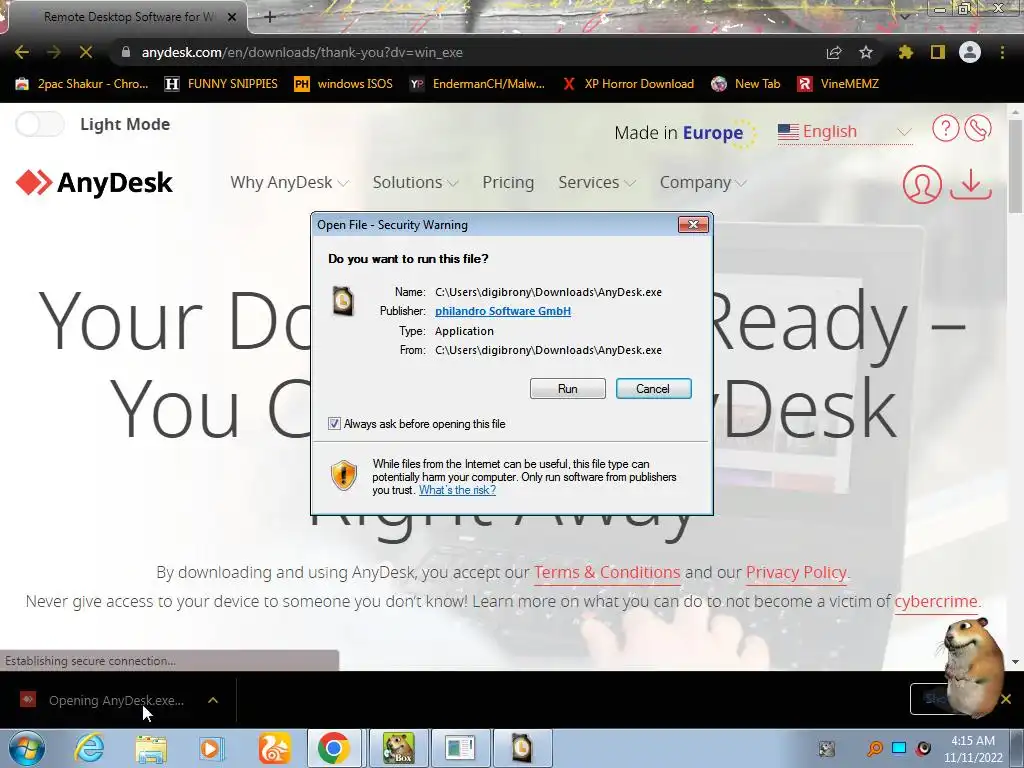The height and width of the screenshot is (768, 1024).
Task: Open Privacy Policy link
Action: coord(796,573)
